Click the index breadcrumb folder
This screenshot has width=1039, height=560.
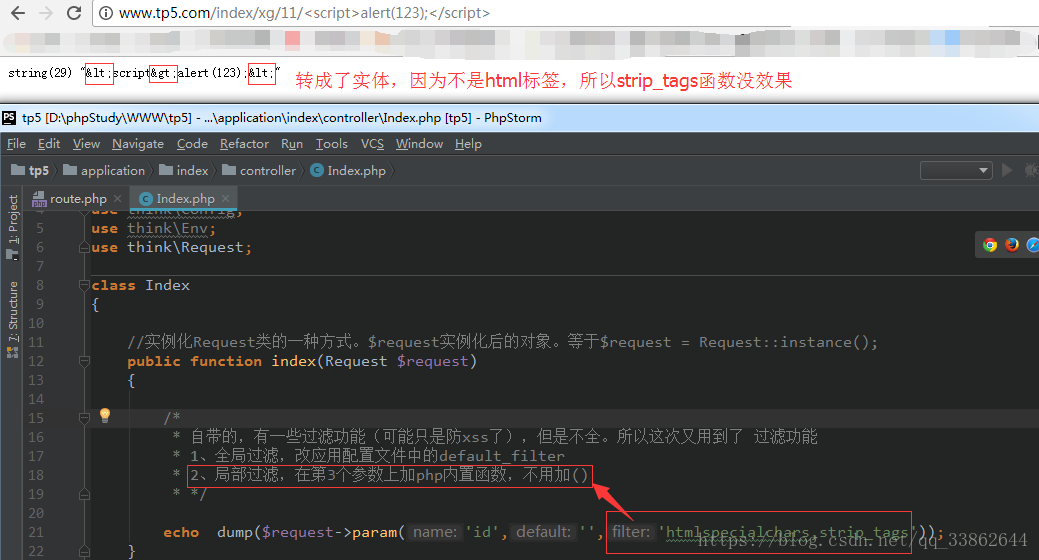pos(184,170)
